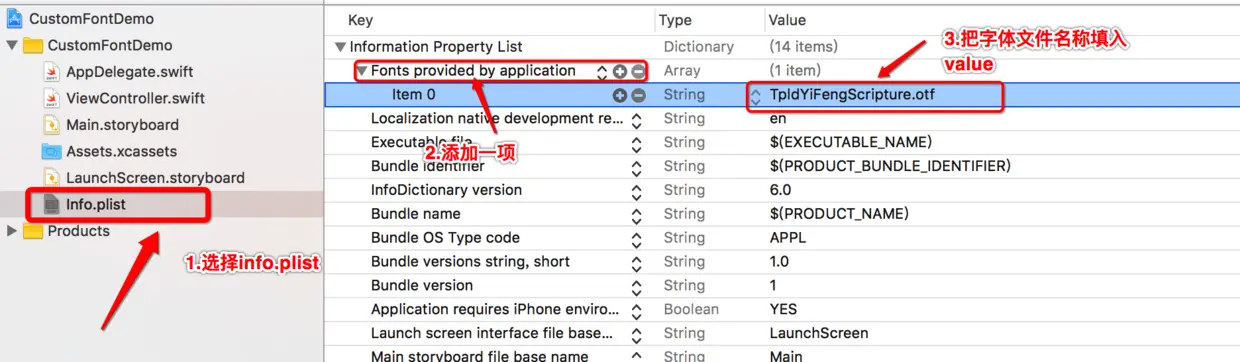This screenshot has height=362, width=1240.
Task: Click the YES Boolean value
Action: tap(783, 310)
